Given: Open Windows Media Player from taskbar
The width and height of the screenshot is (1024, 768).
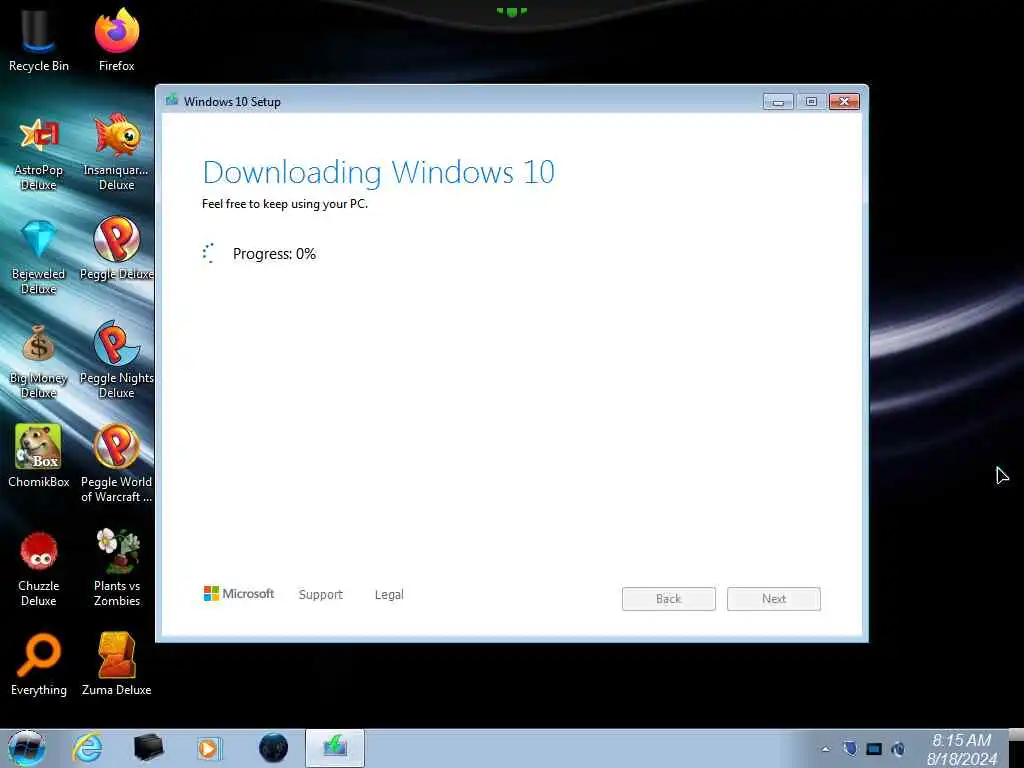Looking at the screenshot, I should [x=209, y=748].
